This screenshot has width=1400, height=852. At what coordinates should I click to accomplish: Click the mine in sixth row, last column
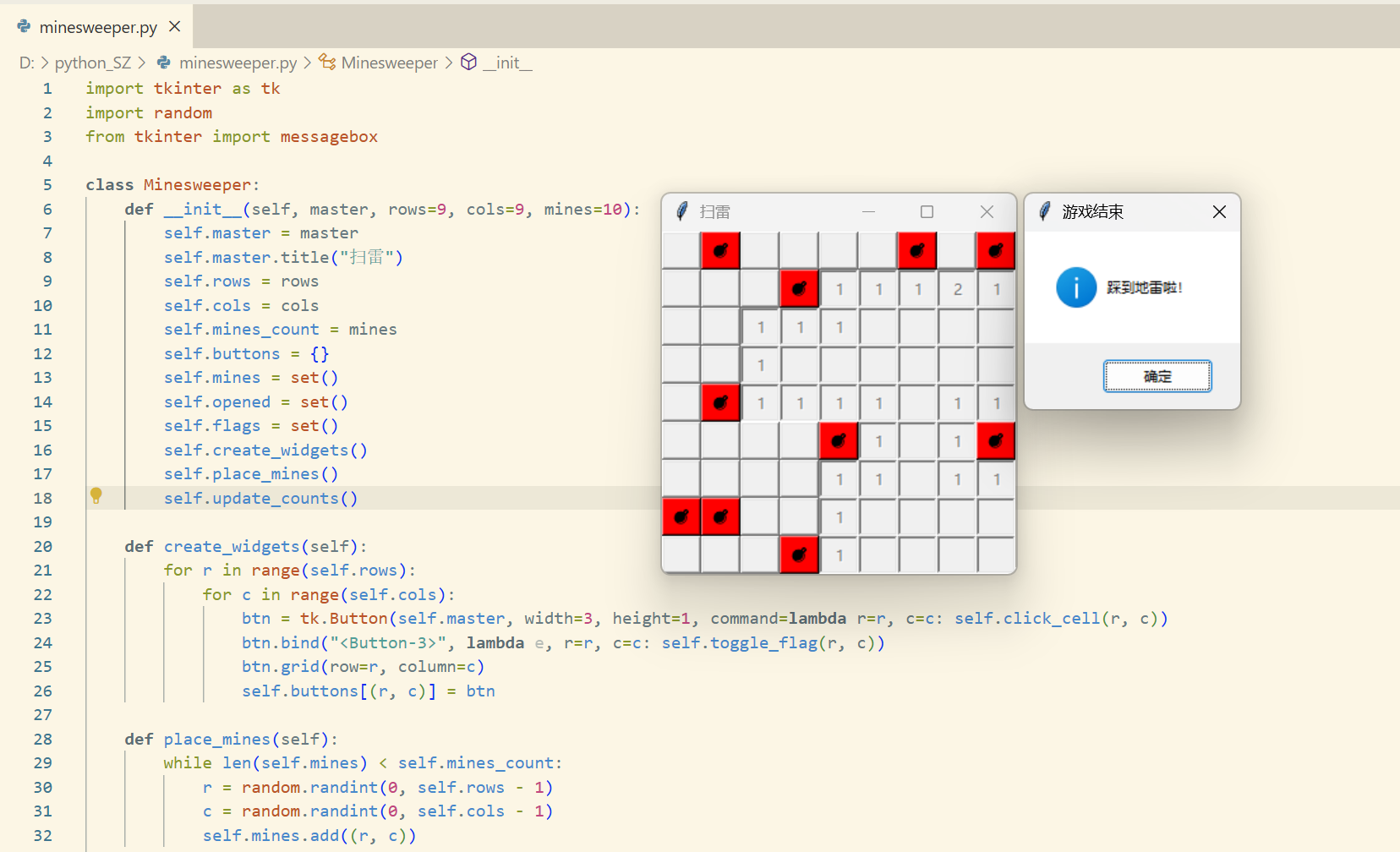[x=996, y=441]
